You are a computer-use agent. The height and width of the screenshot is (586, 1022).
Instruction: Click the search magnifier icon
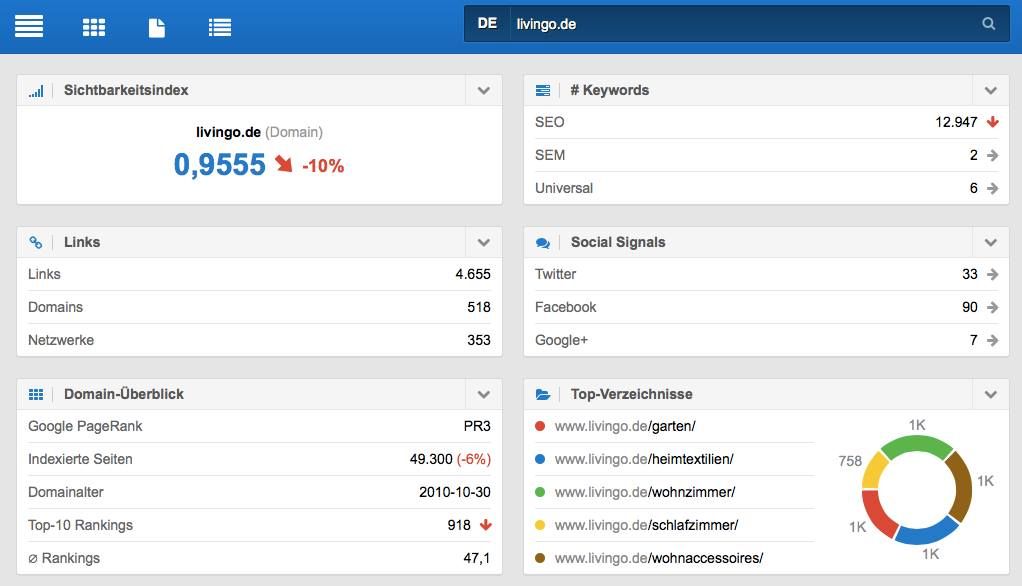click(x=988, y=24)
